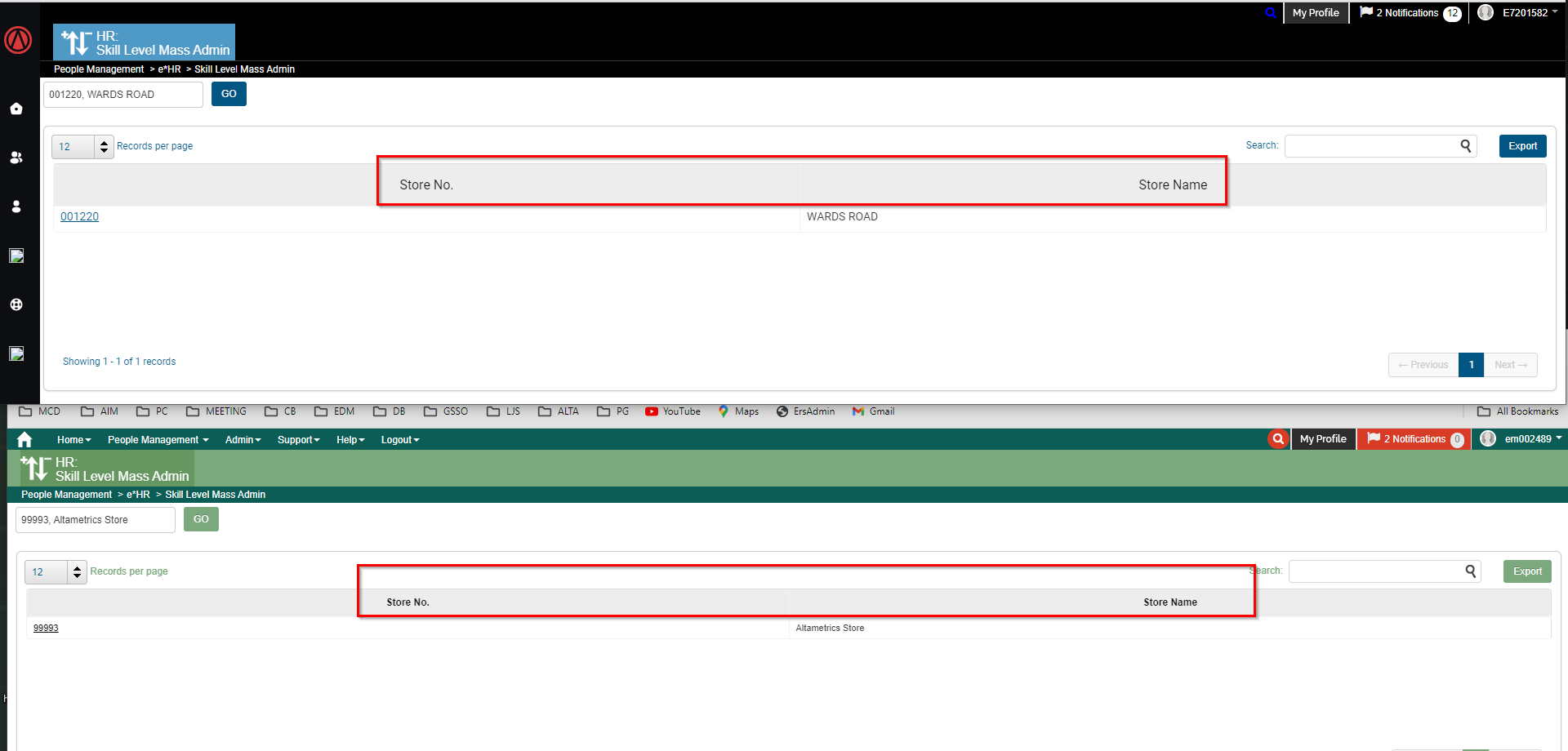Open the Support dropdown menu
Image resolution: width=1568 pixels, height=751 pixels.
[298, 440]
